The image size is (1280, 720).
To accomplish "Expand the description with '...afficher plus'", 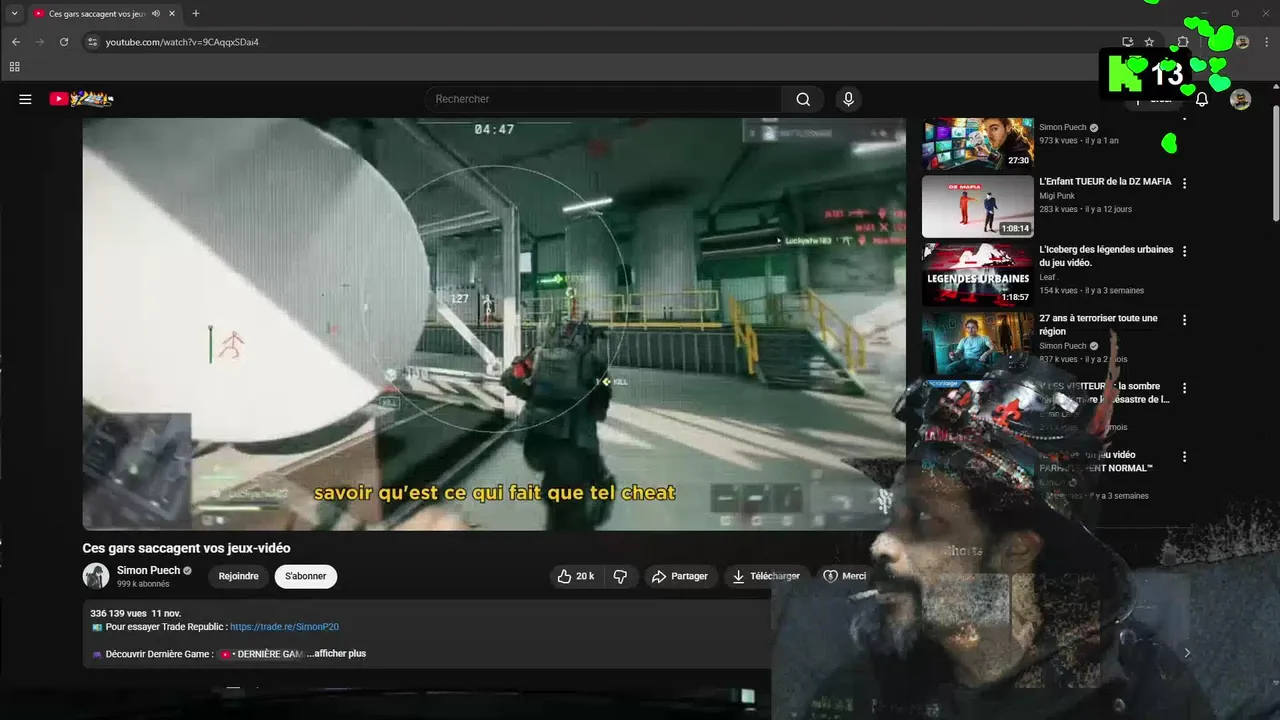I will pyautogui.click(x=337, y=654).
